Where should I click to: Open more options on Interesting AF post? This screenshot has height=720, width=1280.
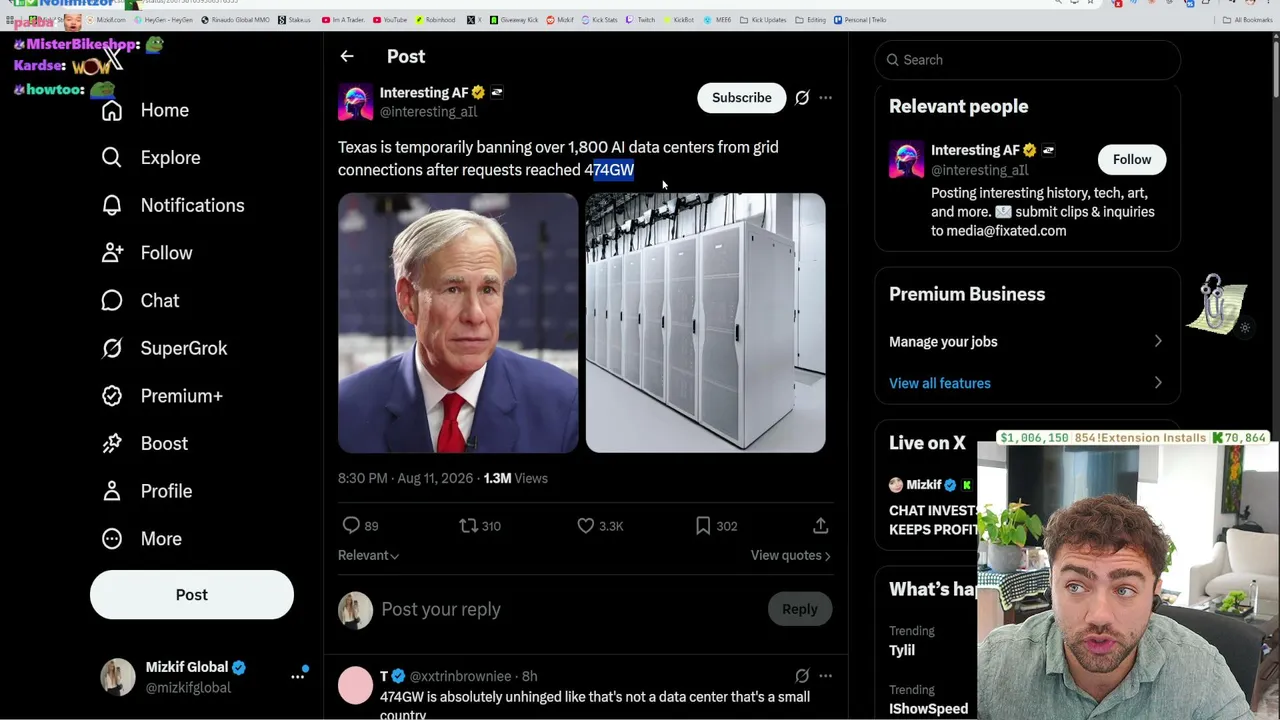point(825,98)
